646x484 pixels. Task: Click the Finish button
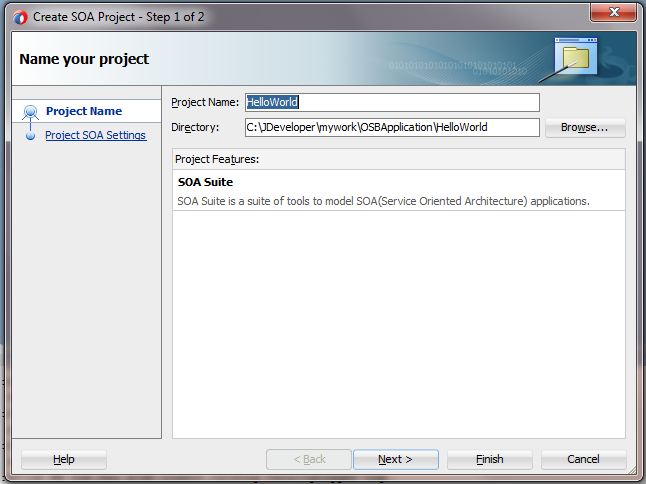click(490, 459)
